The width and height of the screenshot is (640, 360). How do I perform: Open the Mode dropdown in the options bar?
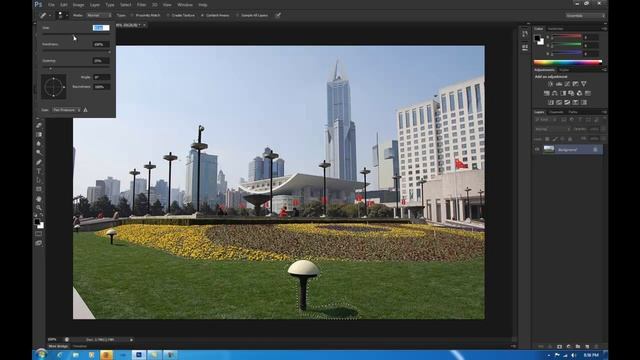[x=99, y=16]
